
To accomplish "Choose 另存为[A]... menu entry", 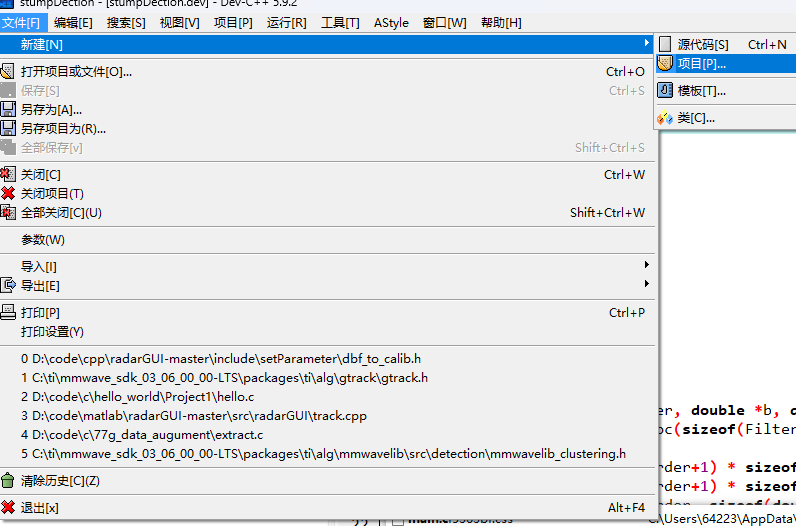I will tap(327, 110).
